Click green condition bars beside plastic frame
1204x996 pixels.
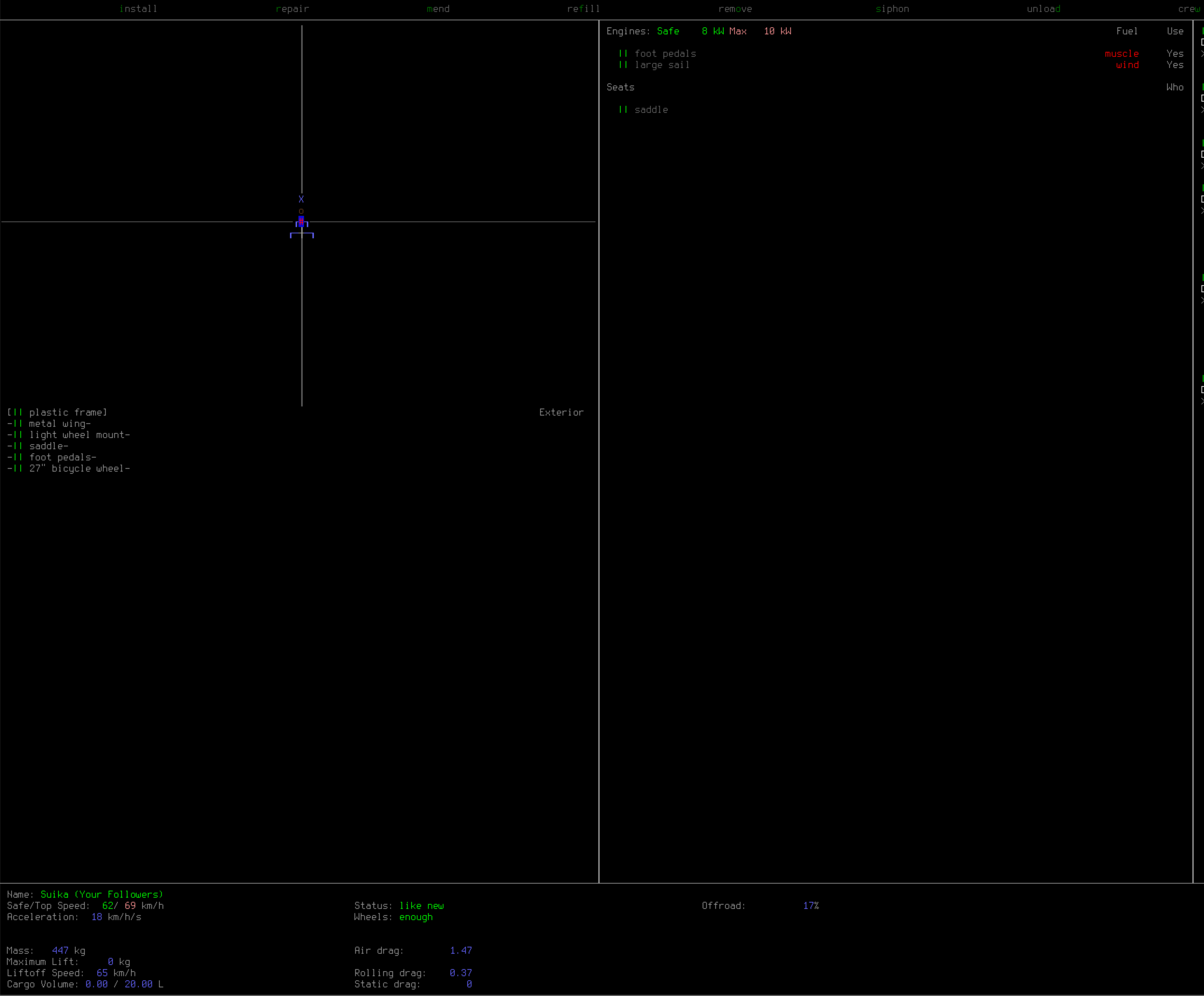pos(18,413)
